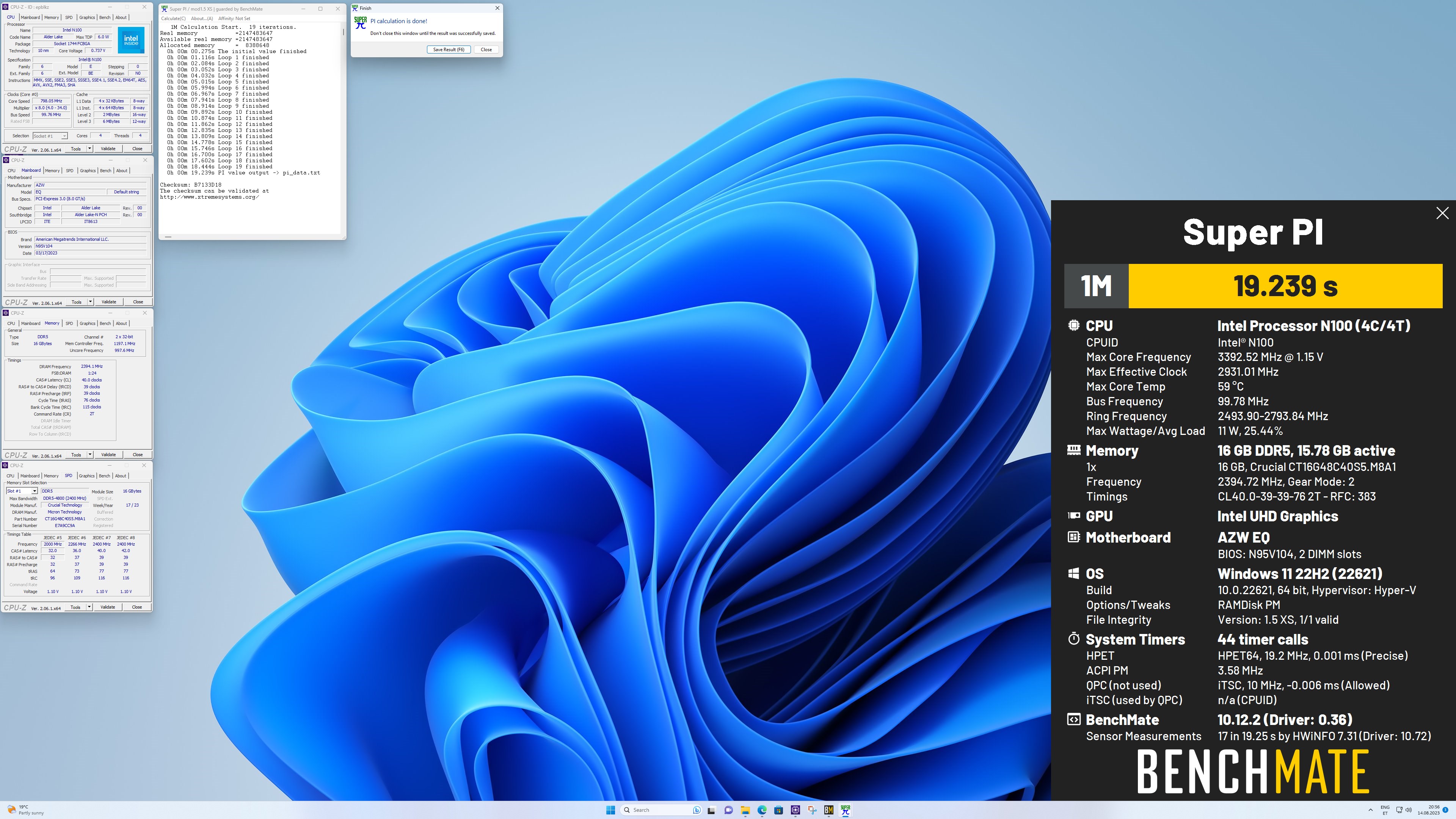
Task: Click Validate in CPU-Z epblkz window
Action: [108, 149]
